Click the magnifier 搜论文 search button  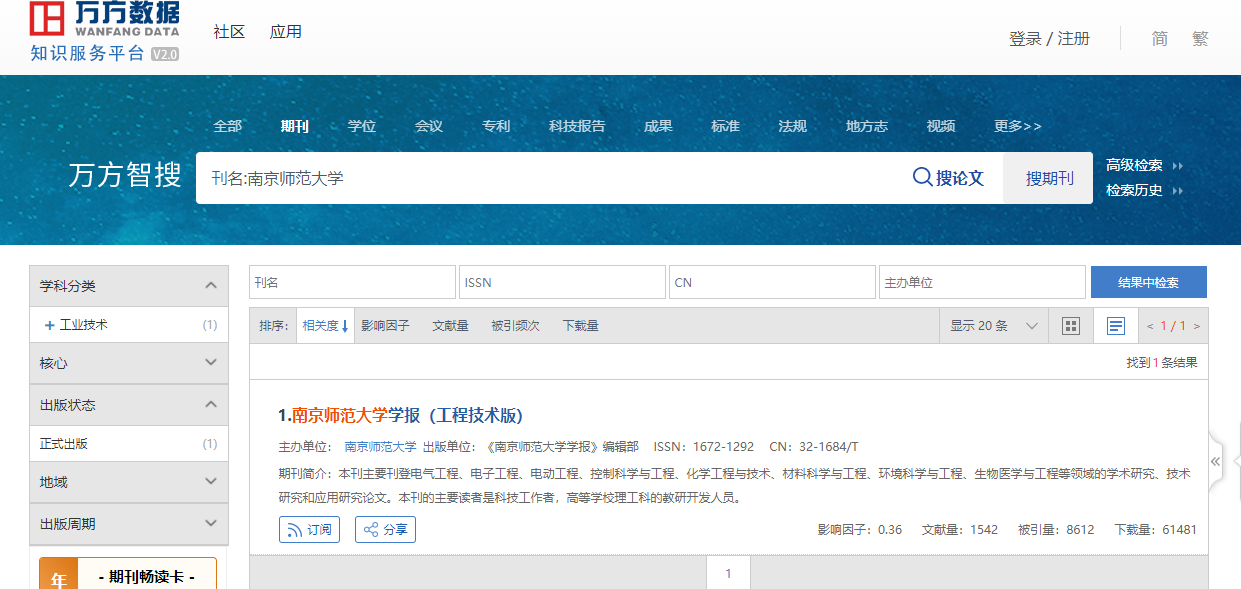pyautogui.click(x=948, y=178)
